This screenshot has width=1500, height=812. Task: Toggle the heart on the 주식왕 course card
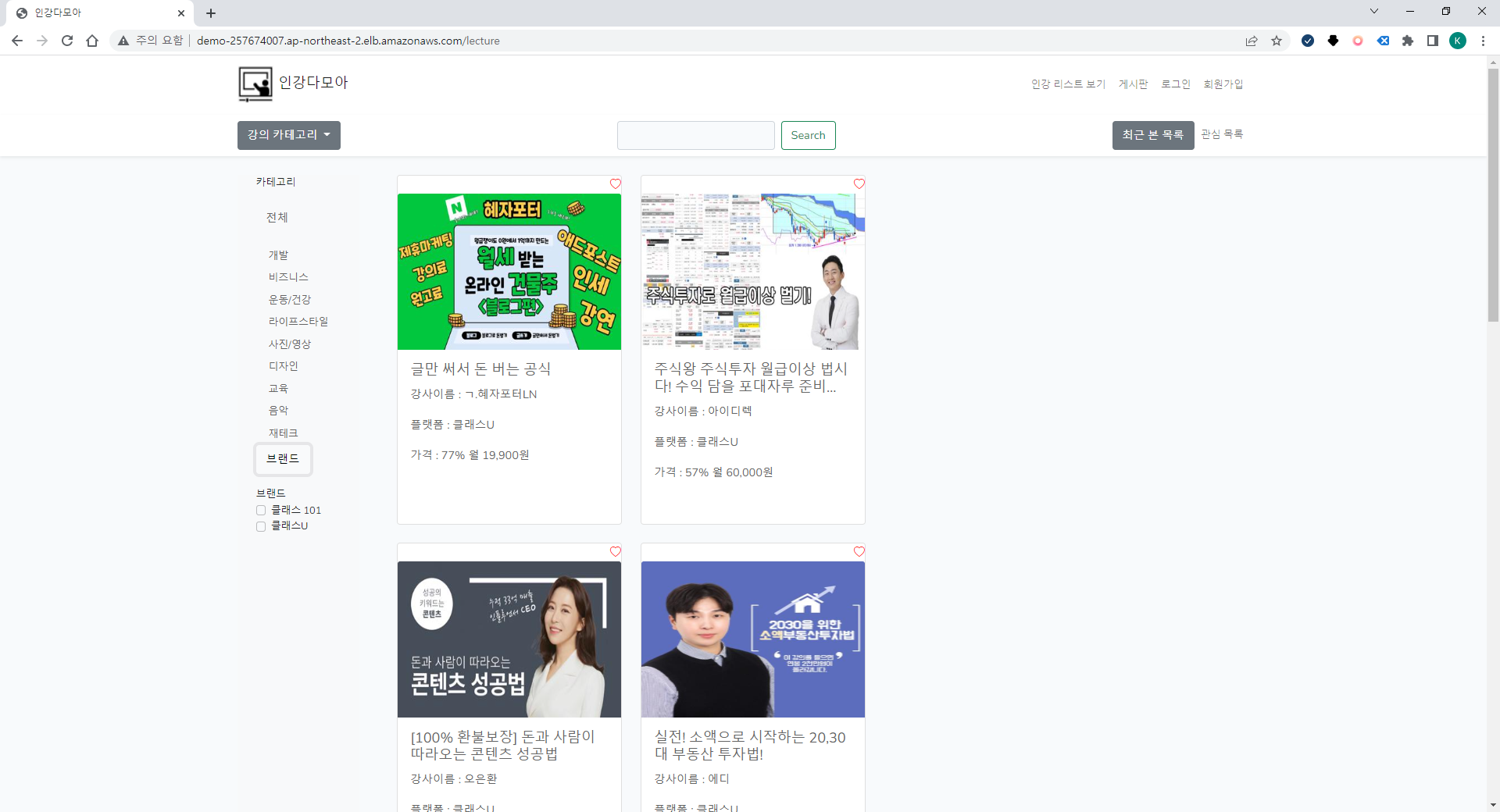pyautogui.click(x=859, y=183)
